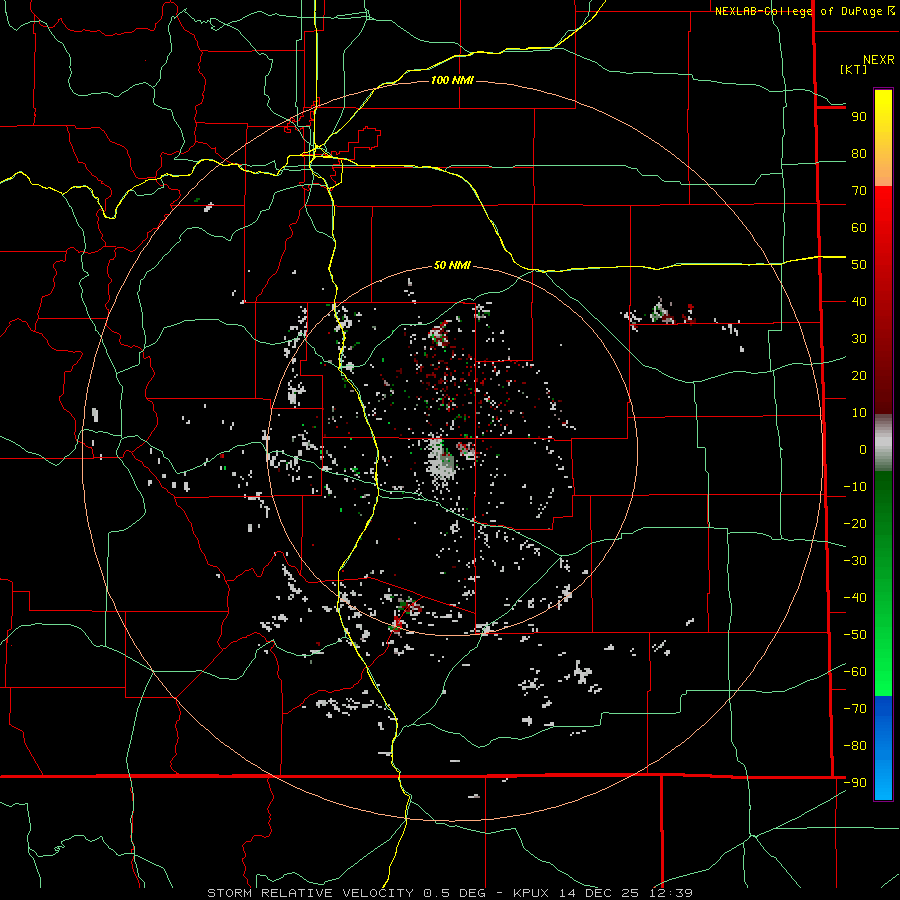This screenshot has height=900, width=900.
Task: Select the -20 knot scale label
Action: coord(855,524)
